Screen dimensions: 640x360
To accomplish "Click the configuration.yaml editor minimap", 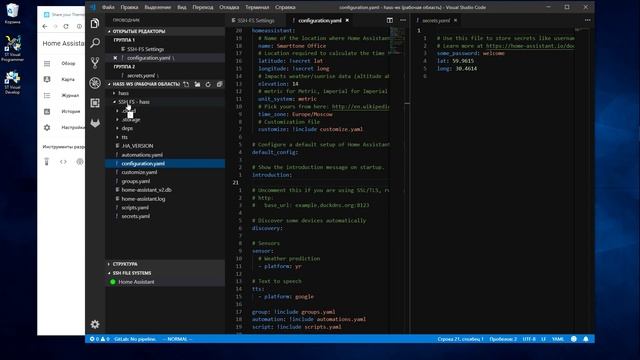I will (397, 41).
